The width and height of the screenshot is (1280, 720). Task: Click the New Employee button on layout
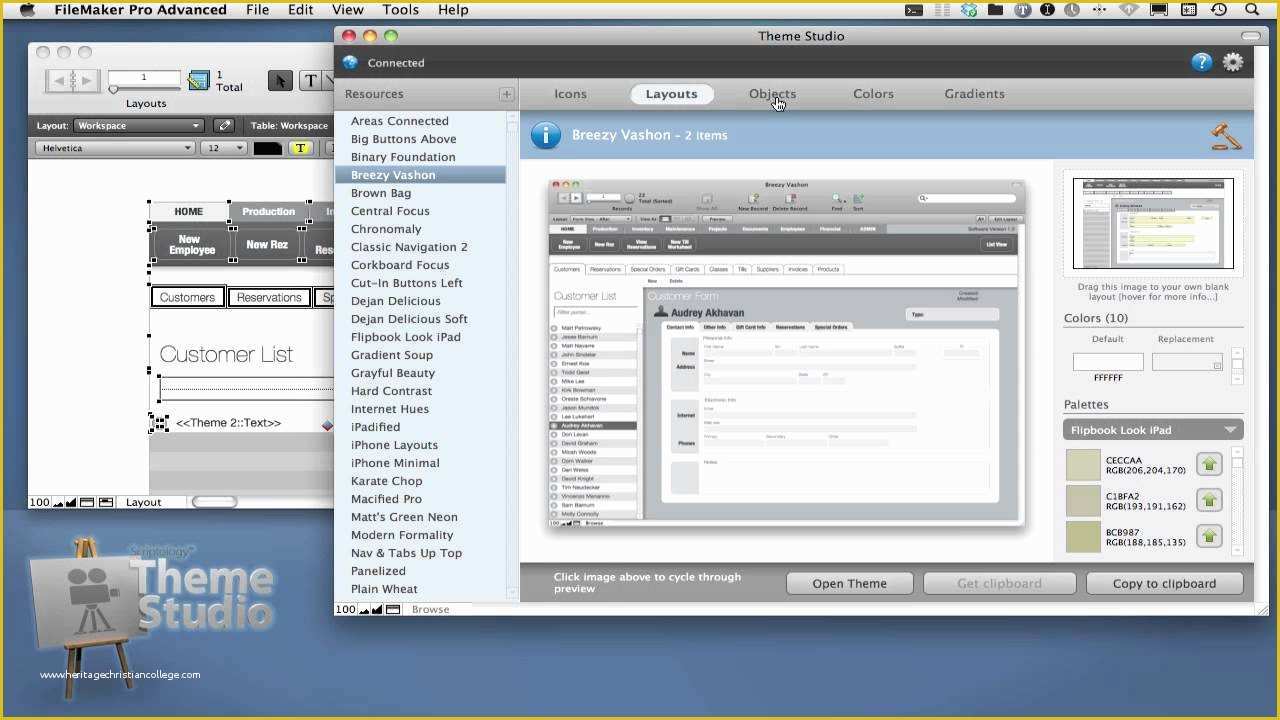point(191,245)
